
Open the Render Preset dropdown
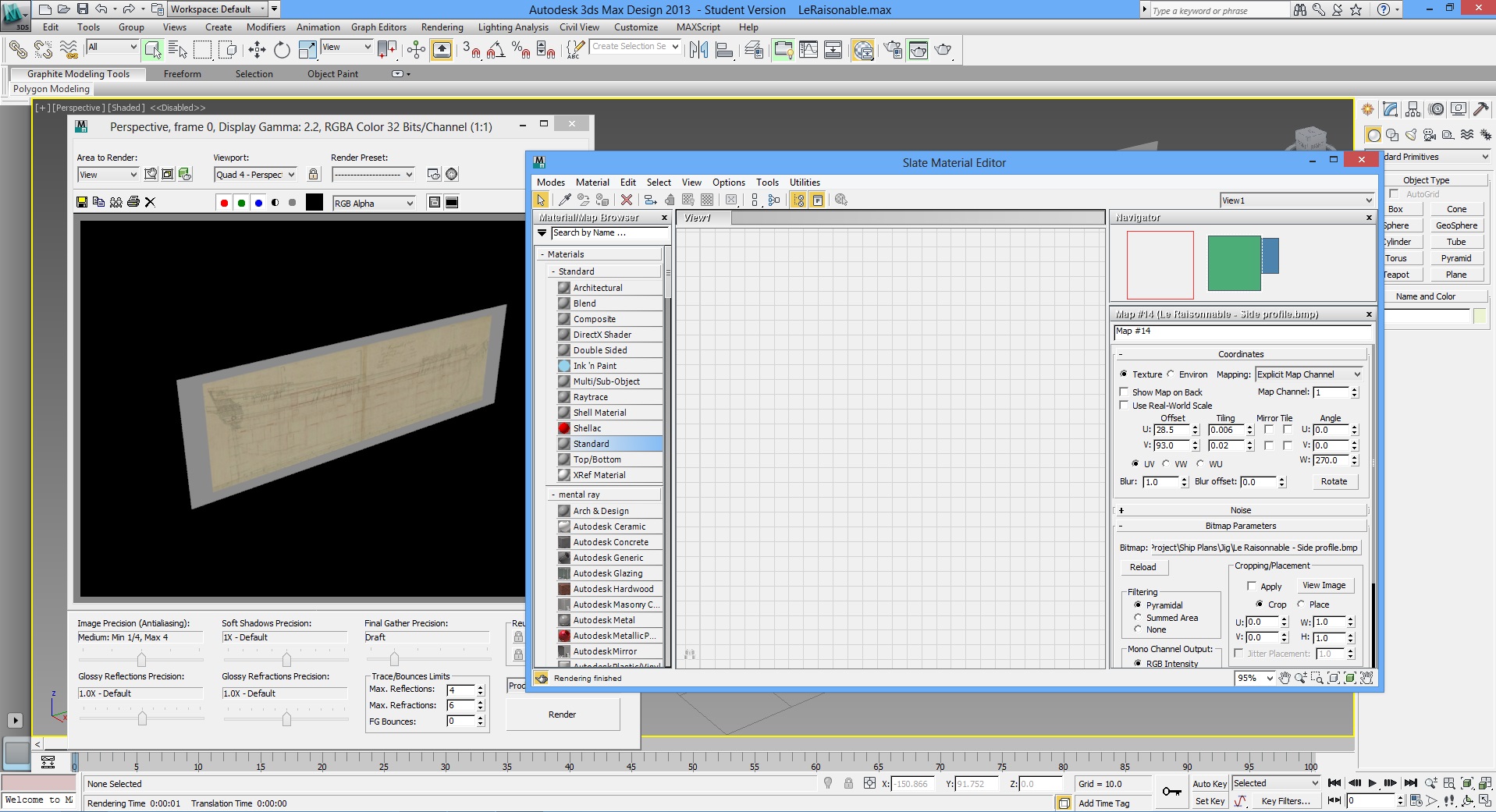372,175
